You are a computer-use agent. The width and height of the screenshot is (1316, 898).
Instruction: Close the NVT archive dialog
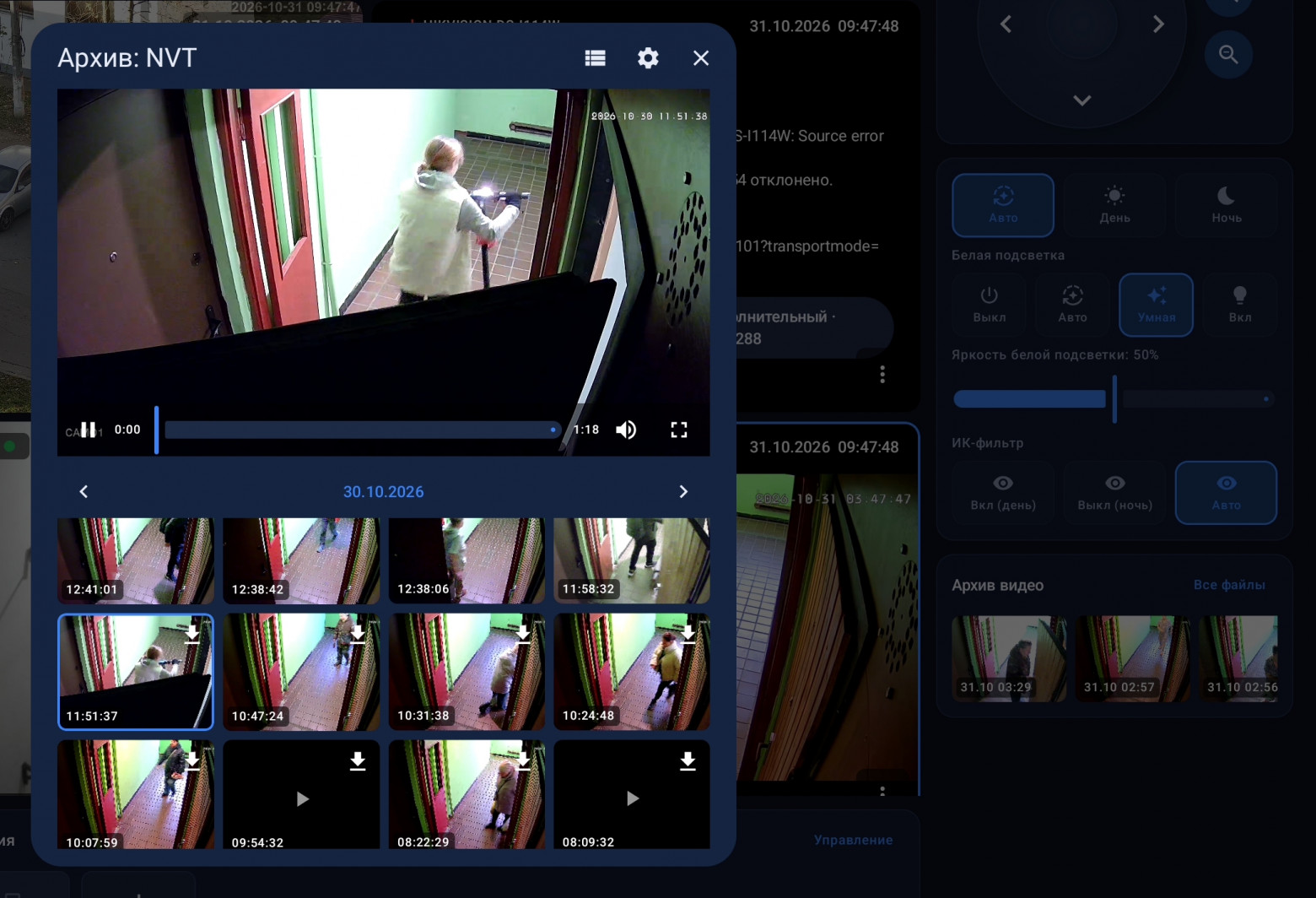pos(701,57)
